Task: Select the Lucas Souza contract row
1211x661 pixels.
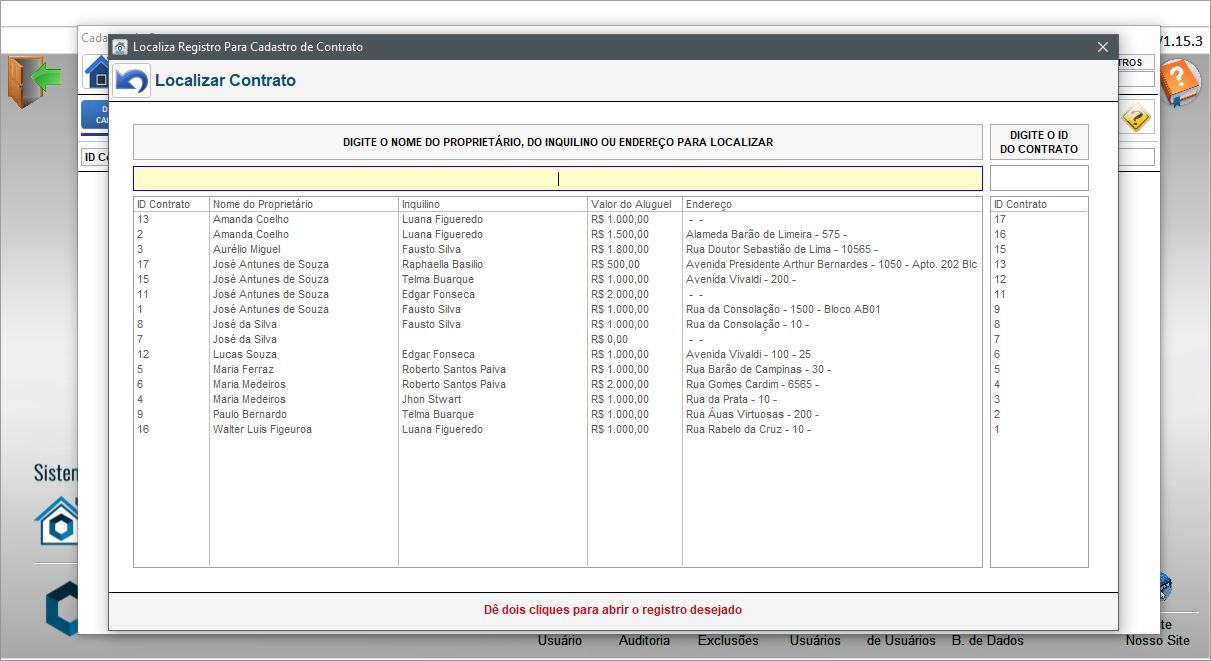Action: 244,354
